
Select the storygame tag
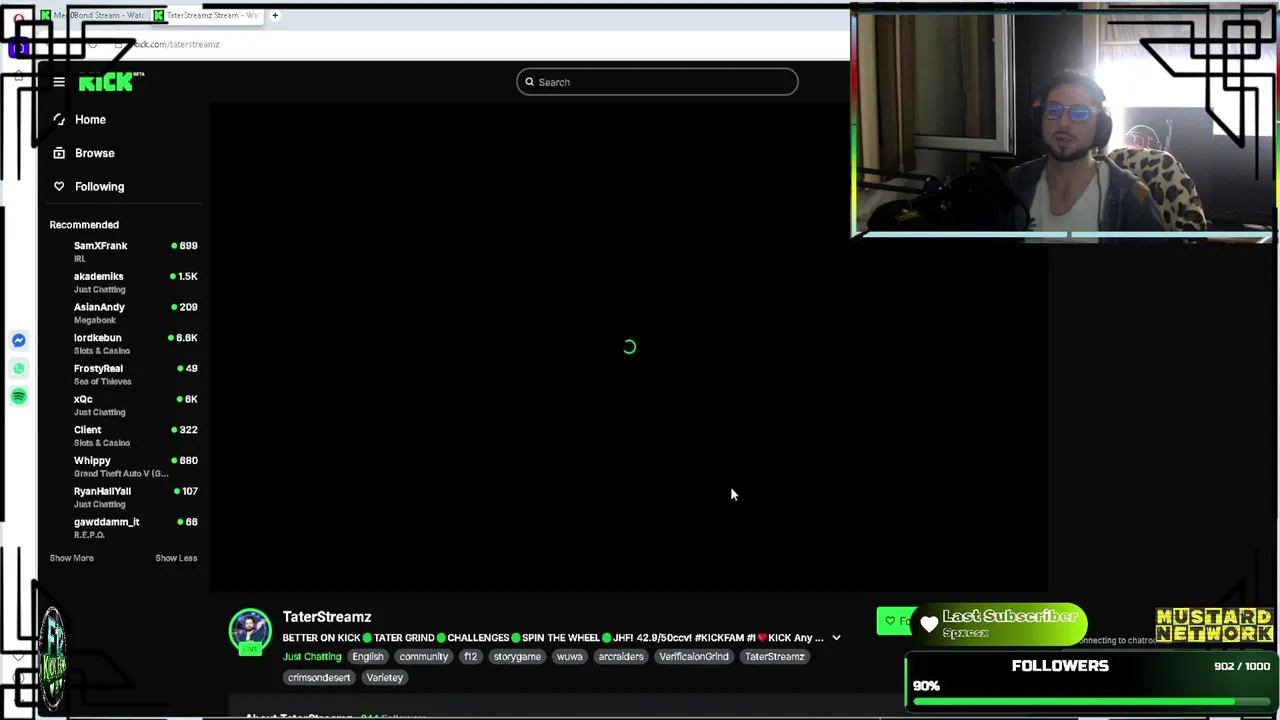[x=517, y=657]
